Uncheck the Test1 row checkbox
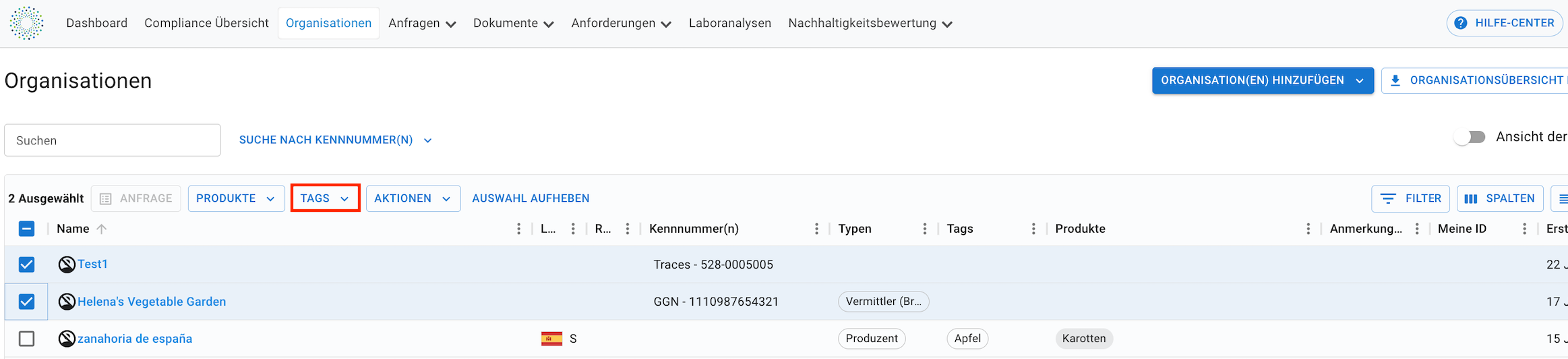The height and width of the screenshot is (359, 1568). pyautogui.click(x=26, y=265)
